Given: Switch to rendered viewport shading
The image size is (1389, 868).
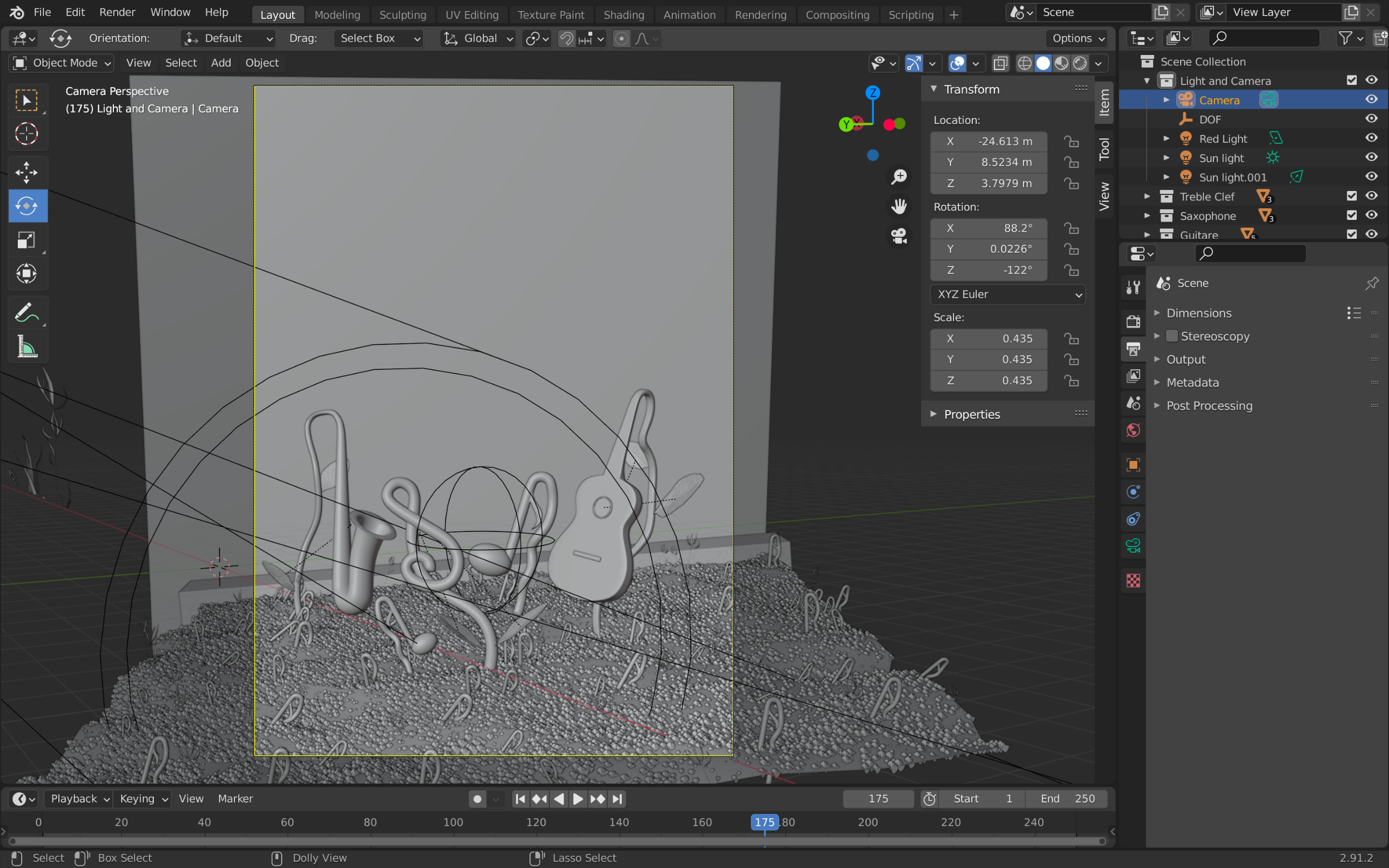Looking at the screenshot, I should click(1080, 63).
